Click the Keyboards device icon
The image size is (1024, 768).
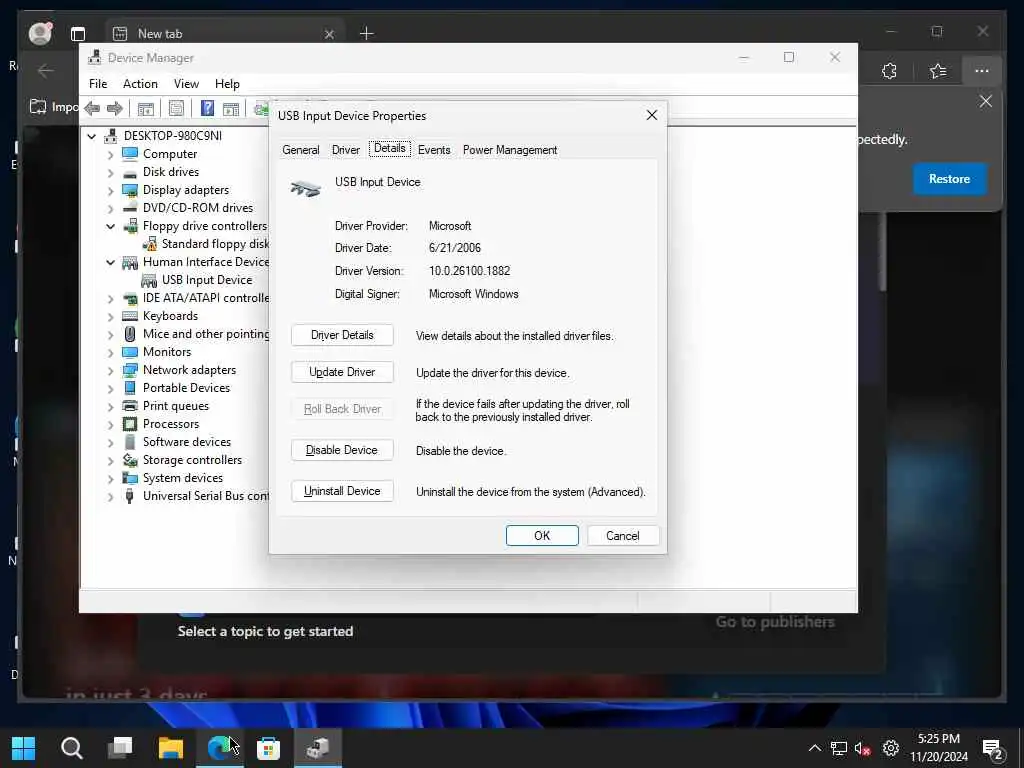130,316
